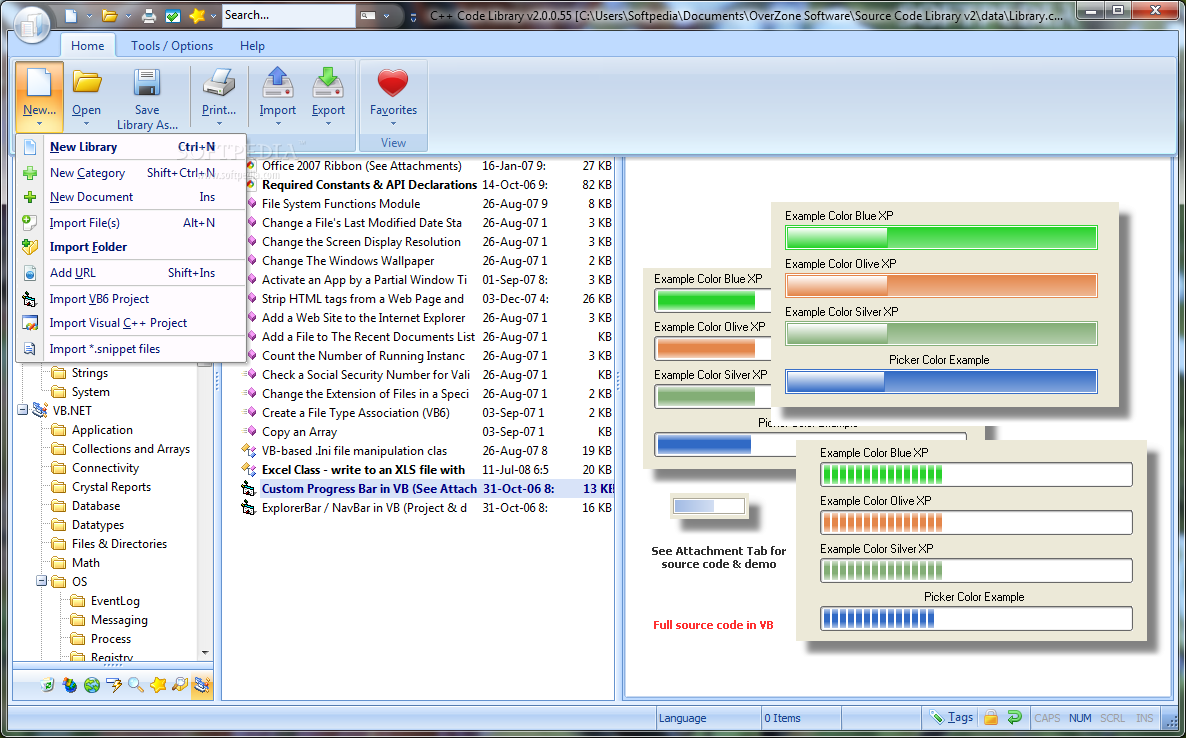Choose Import File(s) from the menu

(x=131, y=222)
